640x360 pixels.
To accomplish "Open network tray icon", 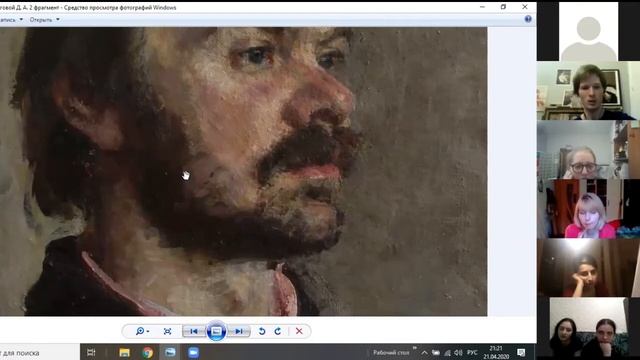I will tap(447, 353).
